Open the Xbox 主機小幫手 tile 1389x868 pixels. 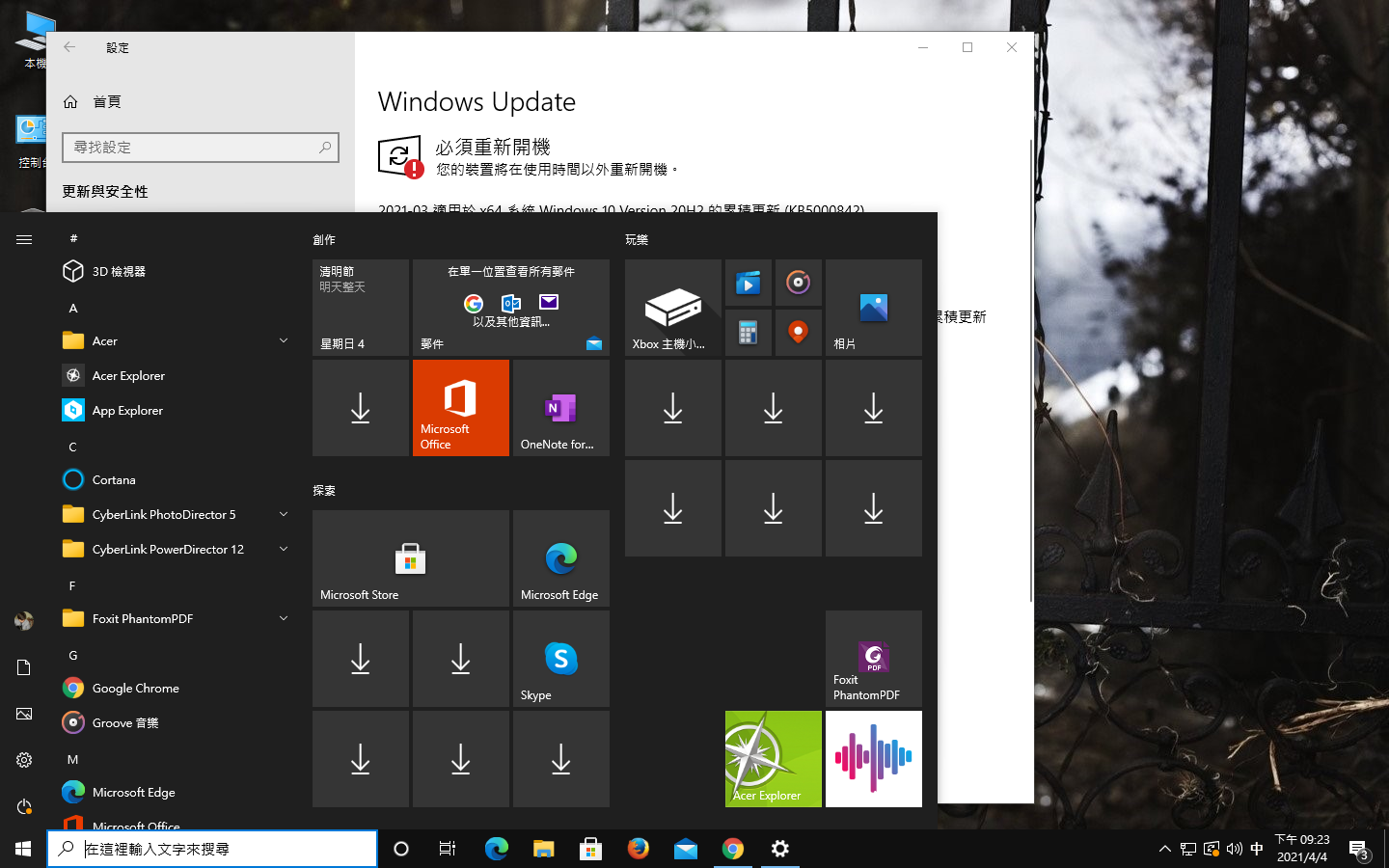click(673, 308)
